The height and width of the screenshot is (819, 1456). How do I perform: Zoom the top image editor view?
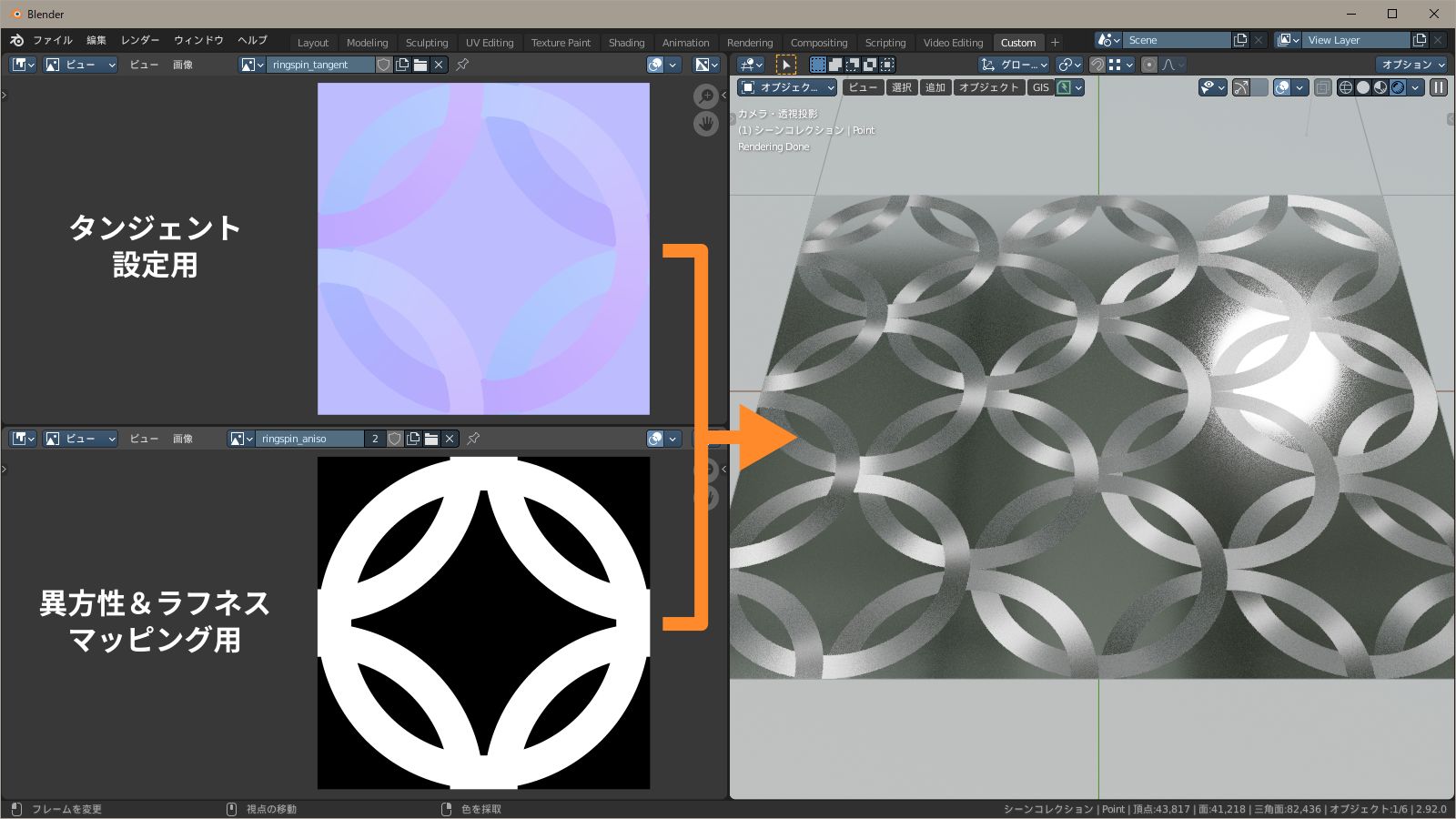pos(706,96)
